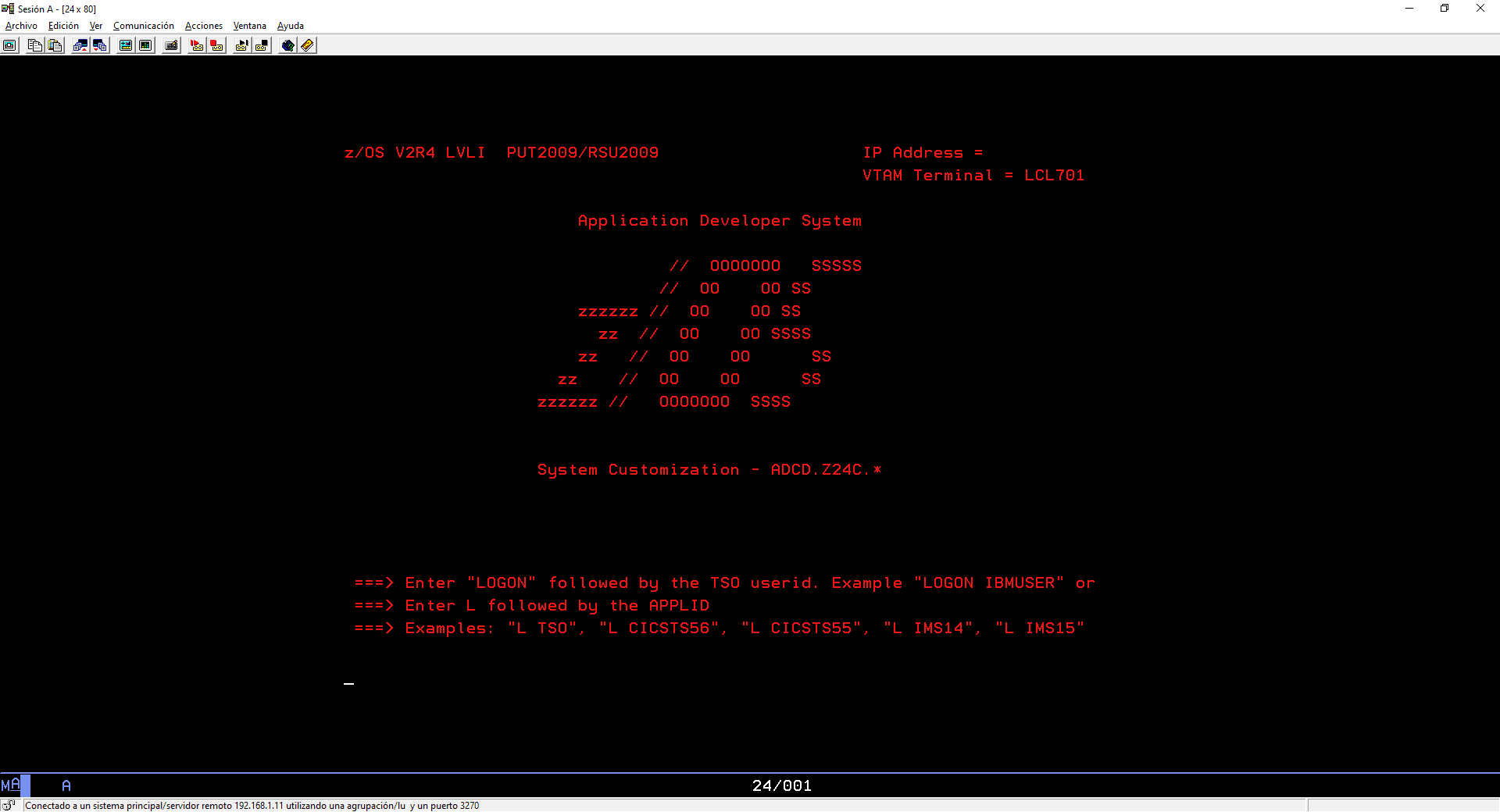Click the terminal input cursor line

pos(349,684)
